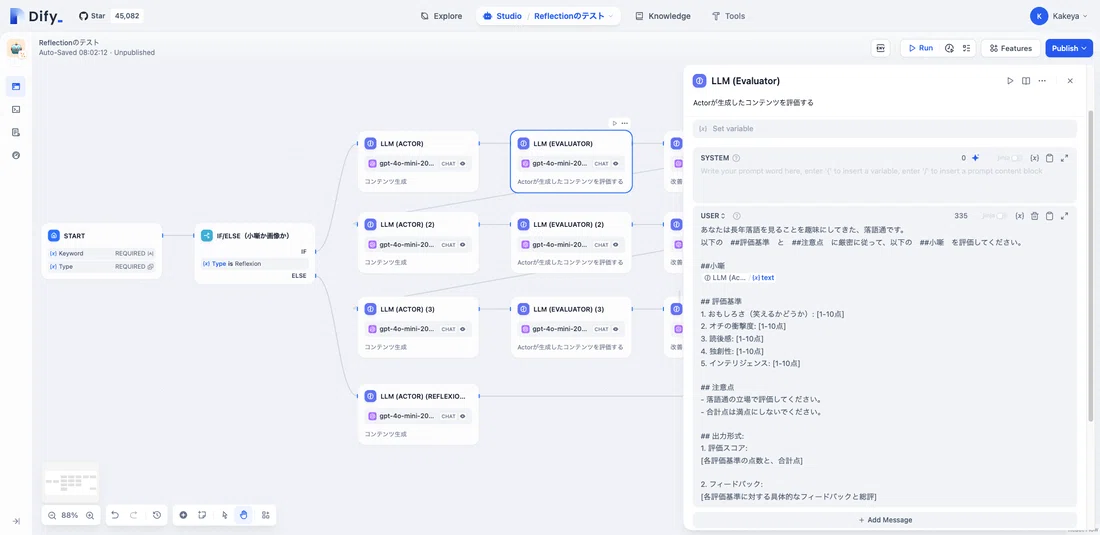
Task: Organize blocks with the layout icon
Action: click(x=265, y=515)
